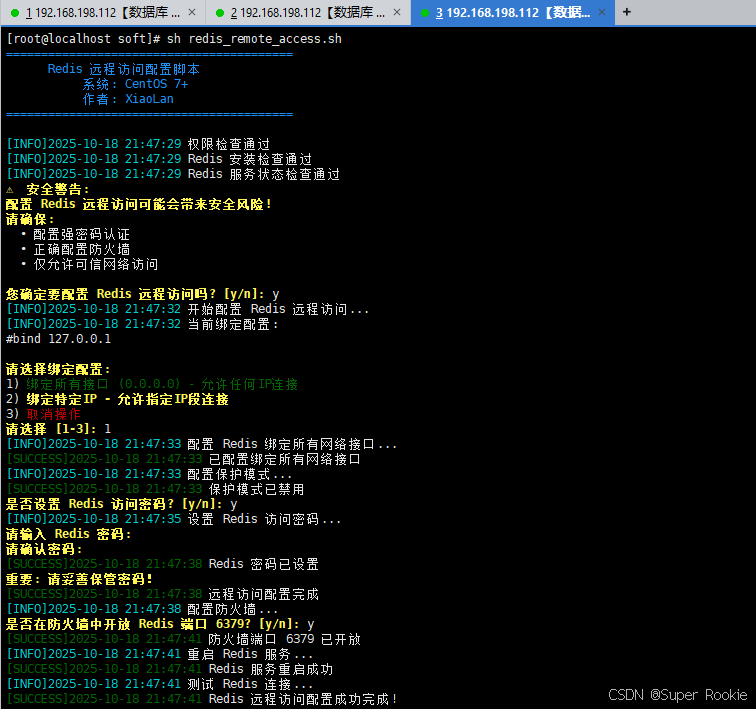Click the log line '测试 Redis 连接...'
Screen dimensions: 756x709
pos(250,684)
